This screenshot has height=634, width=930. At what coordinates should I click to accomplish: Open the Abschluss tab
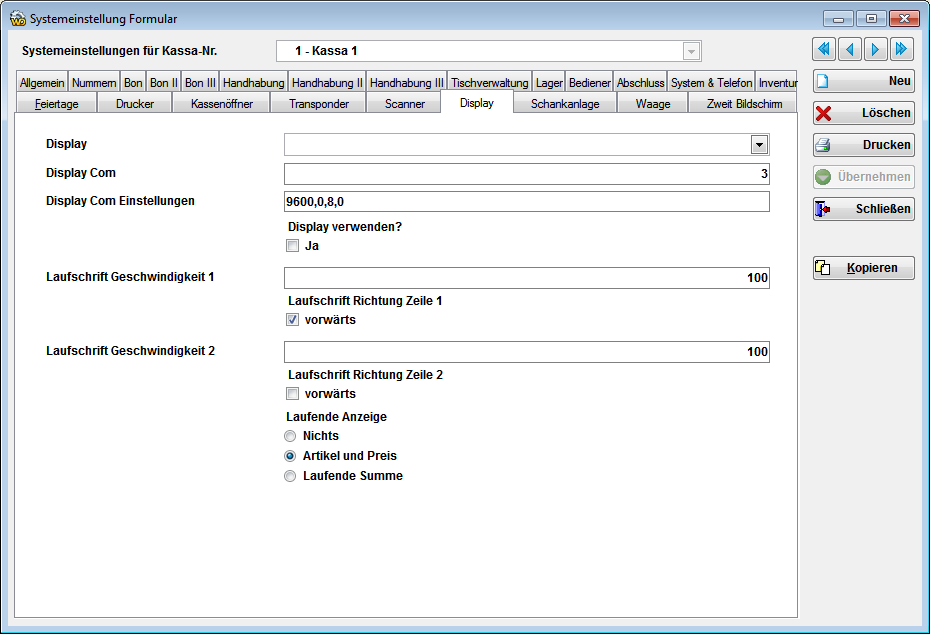(641, 82)
